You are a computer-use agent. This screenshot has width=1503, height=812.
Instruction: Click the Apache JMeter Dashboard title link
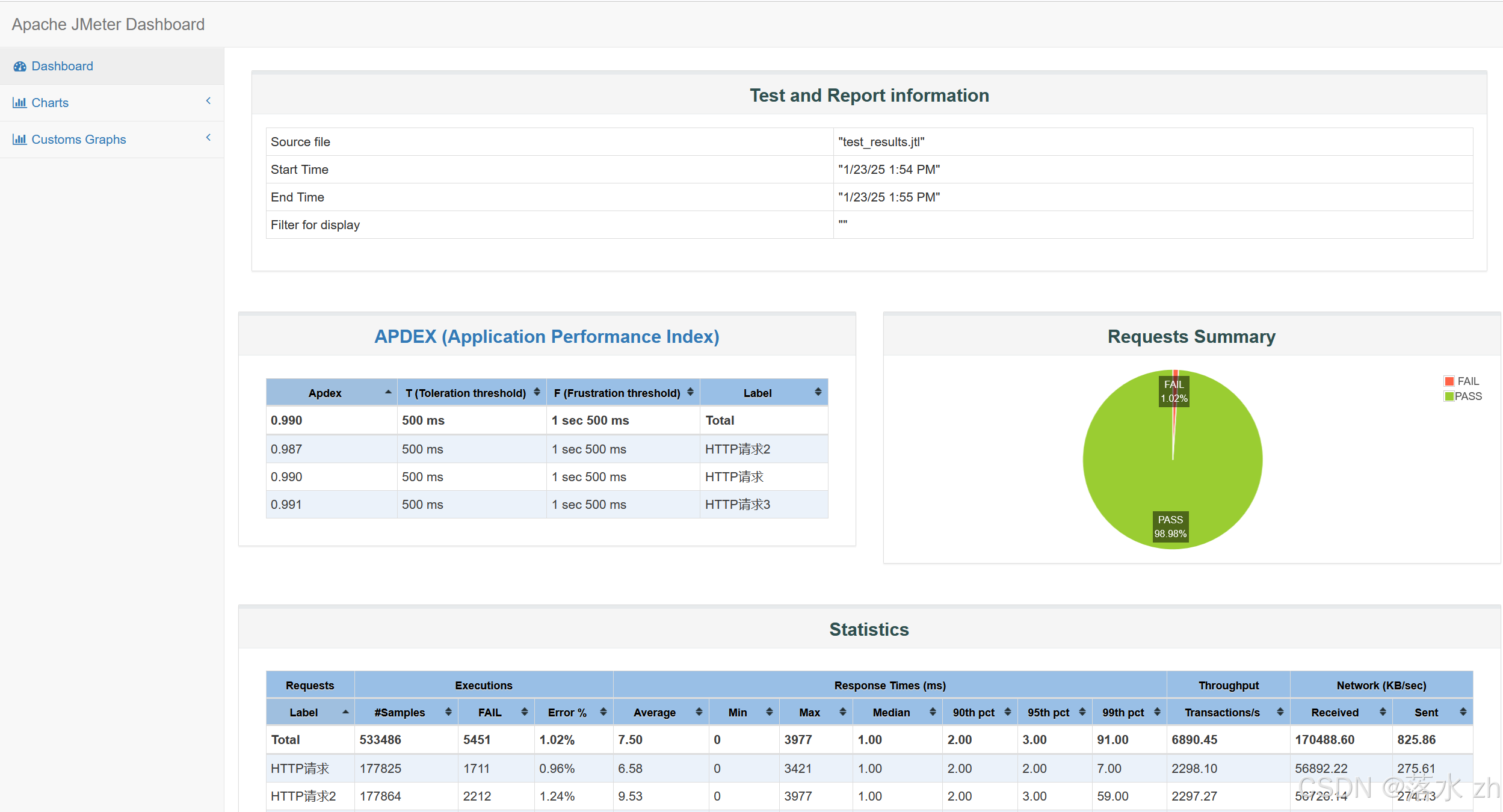point(108,24)
